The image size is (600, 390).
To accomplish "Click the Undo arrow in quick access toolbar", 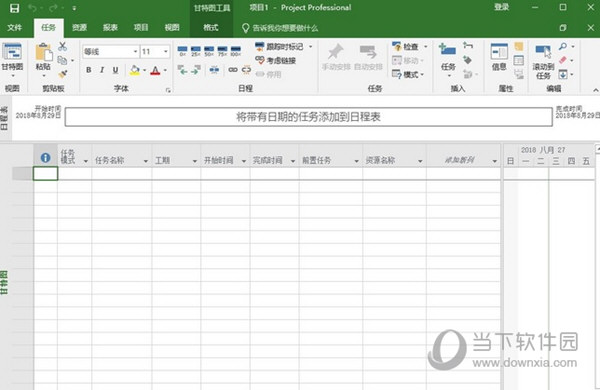I will 32,8.
